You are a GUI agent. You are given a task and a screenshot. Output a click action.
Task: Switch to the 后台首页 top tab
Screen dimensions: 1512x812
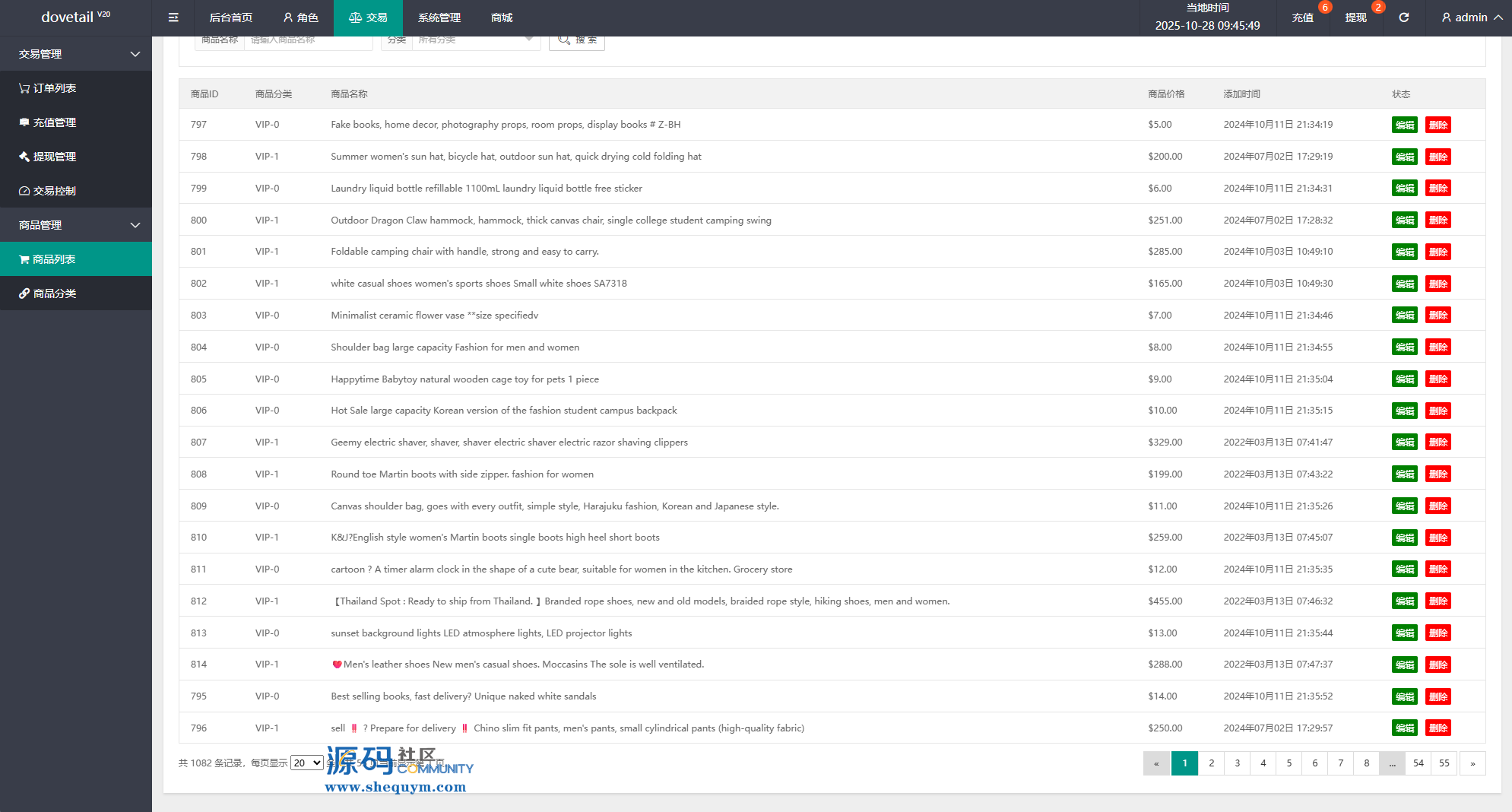click(230, 17)
